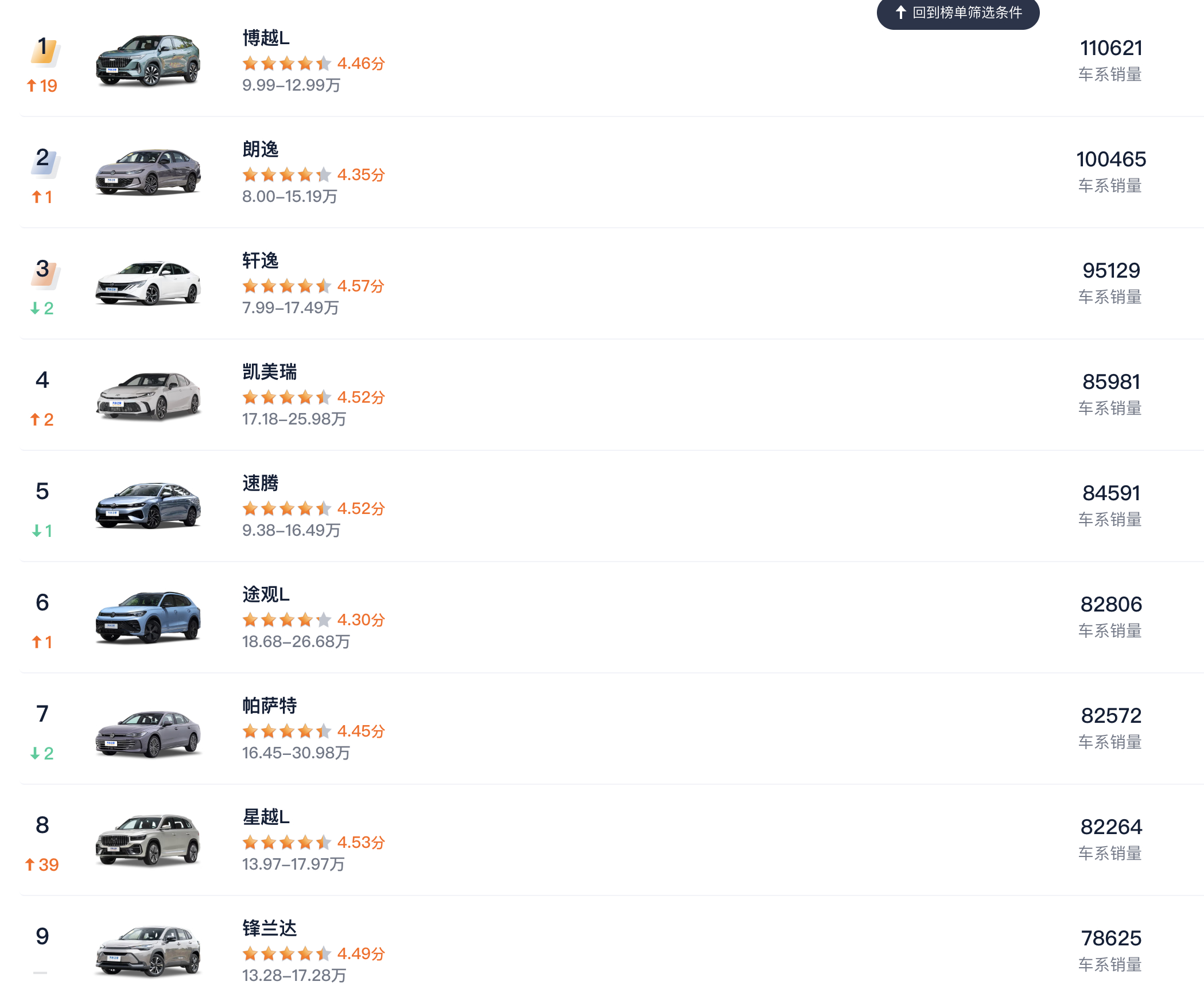Open the 途观L car thumbnail
Viewport: 1204px width, 997px height.
pos(148,617)
